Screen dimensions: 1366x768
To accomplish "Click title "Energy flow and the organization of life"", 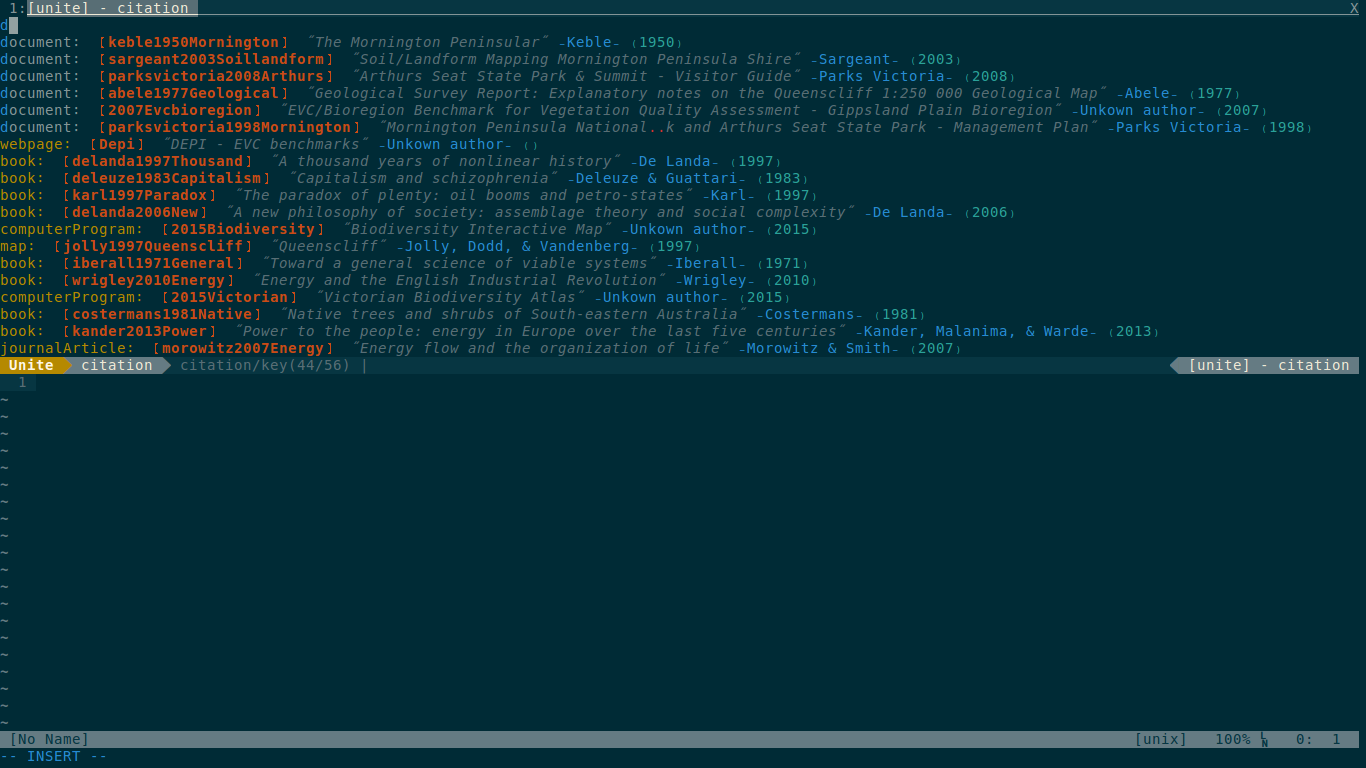I will (x=540, y=348).
